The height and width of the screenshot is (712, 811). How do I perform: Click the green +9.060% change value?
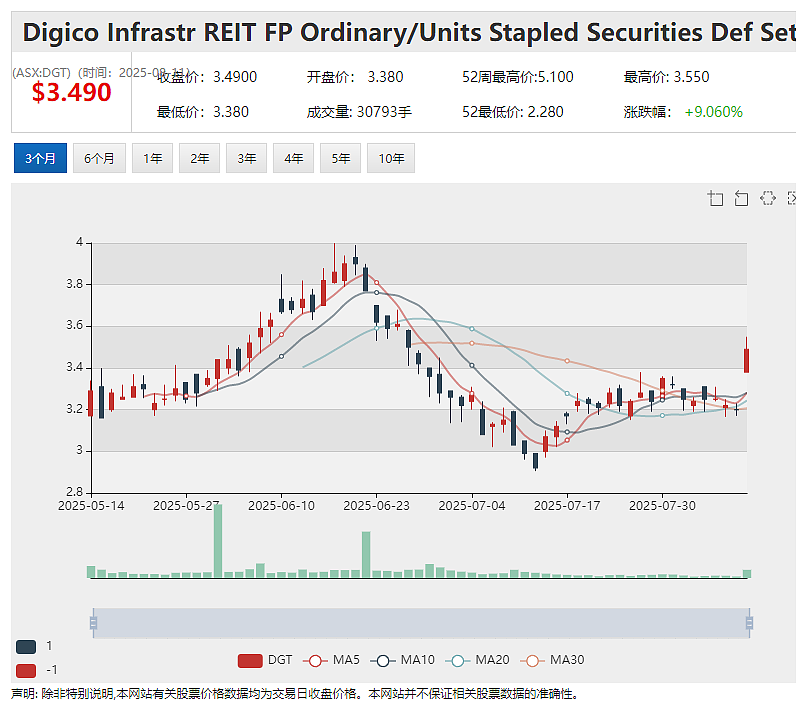click(x=714, y=112)
